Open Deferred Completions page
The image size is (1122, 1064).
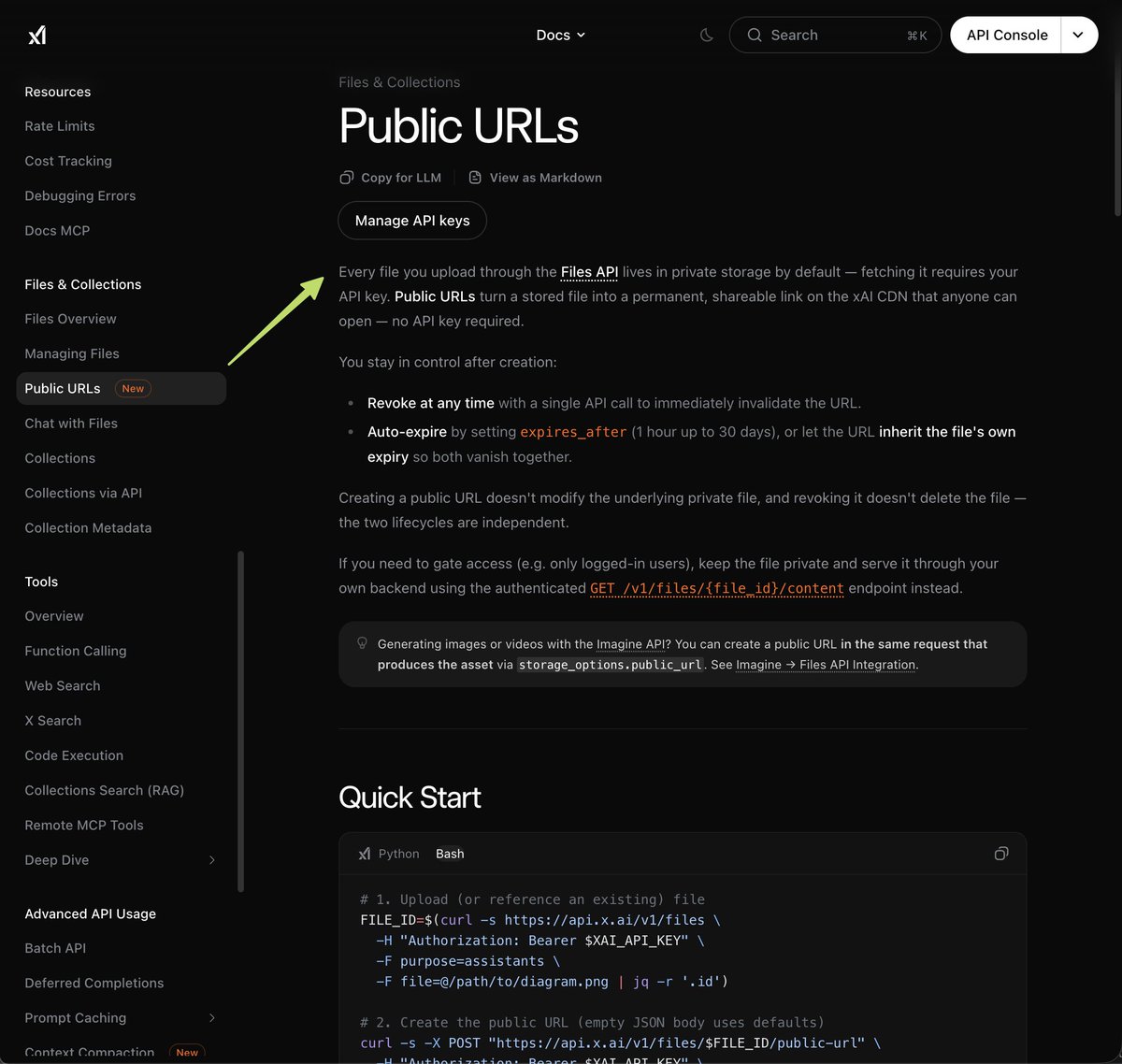click(x=94, y=983)
